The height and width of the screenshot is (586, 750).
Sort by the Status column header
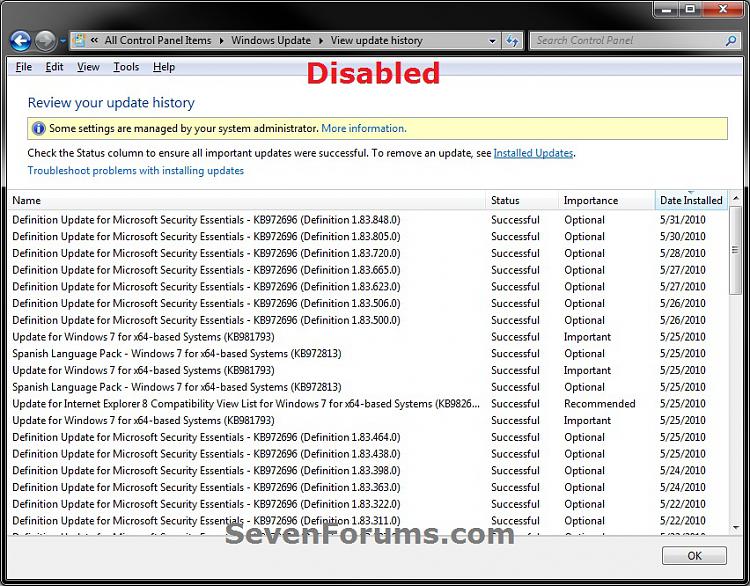click(x=522, y=200)
